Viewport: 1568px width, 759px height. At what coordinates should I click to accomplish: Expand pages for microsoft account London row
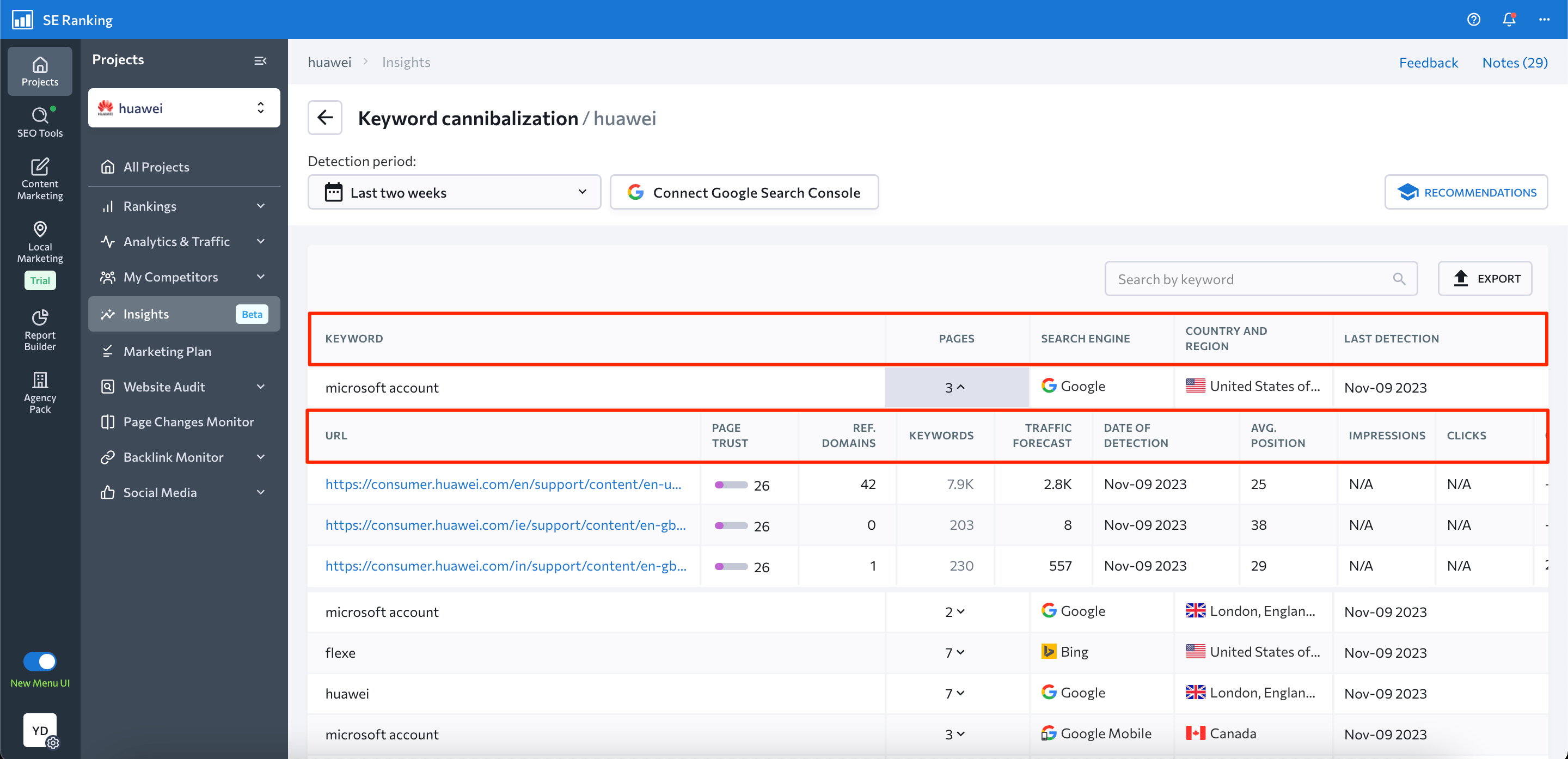coord(954,611)
